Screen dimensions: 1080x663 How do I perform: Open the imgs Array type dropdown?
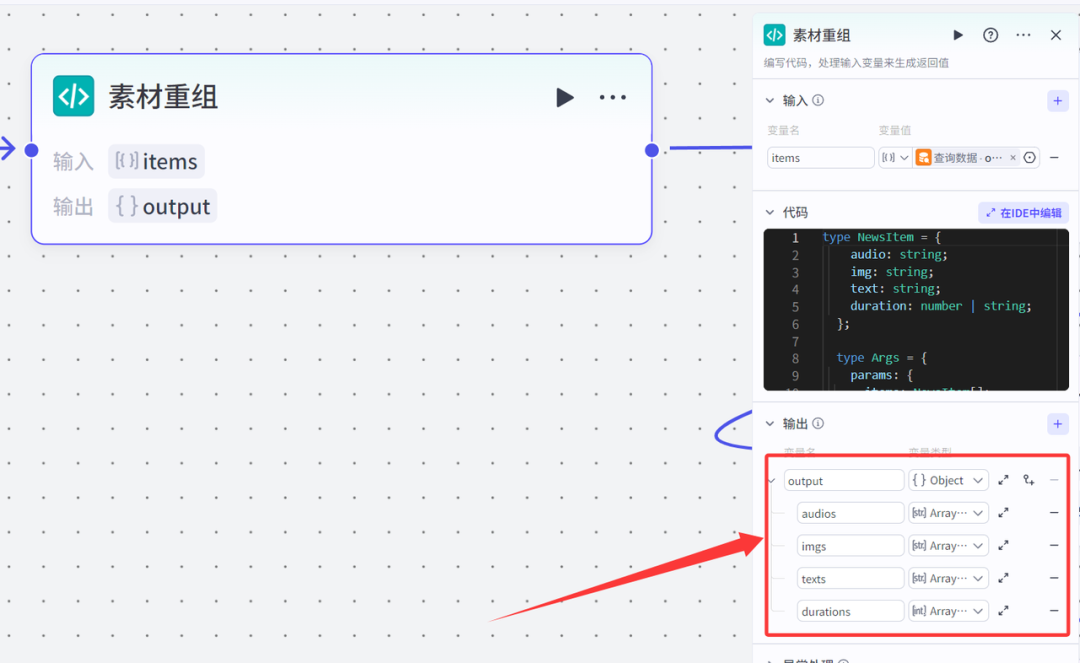(x=948, y=546)
